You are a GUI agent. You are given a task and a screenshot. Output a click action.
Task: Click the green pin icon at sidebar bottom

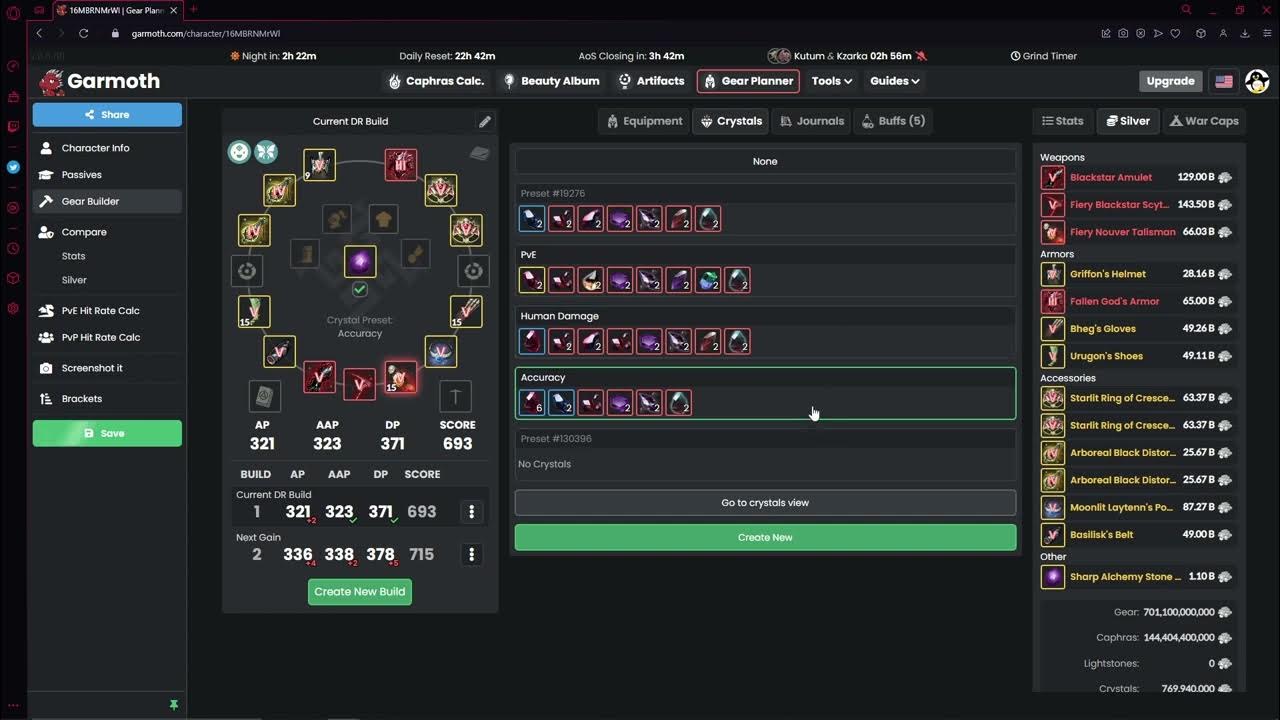pos(173,705)
